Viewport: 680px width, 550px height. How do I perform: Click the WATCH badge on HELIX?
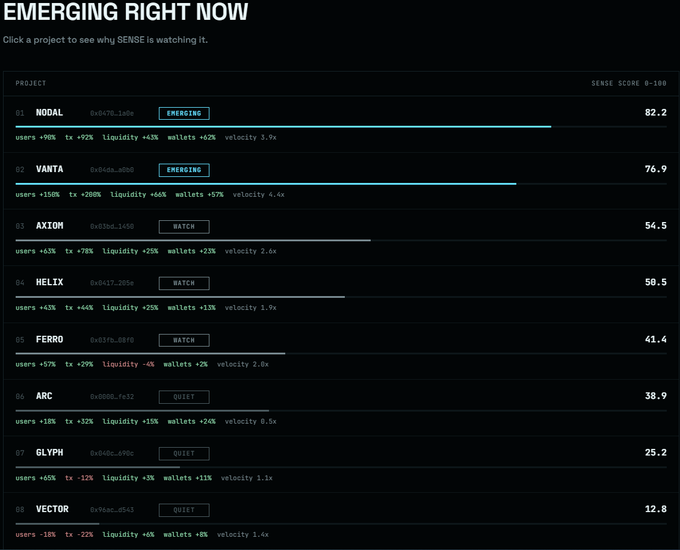pyautogui.click(x=184, y=283)
